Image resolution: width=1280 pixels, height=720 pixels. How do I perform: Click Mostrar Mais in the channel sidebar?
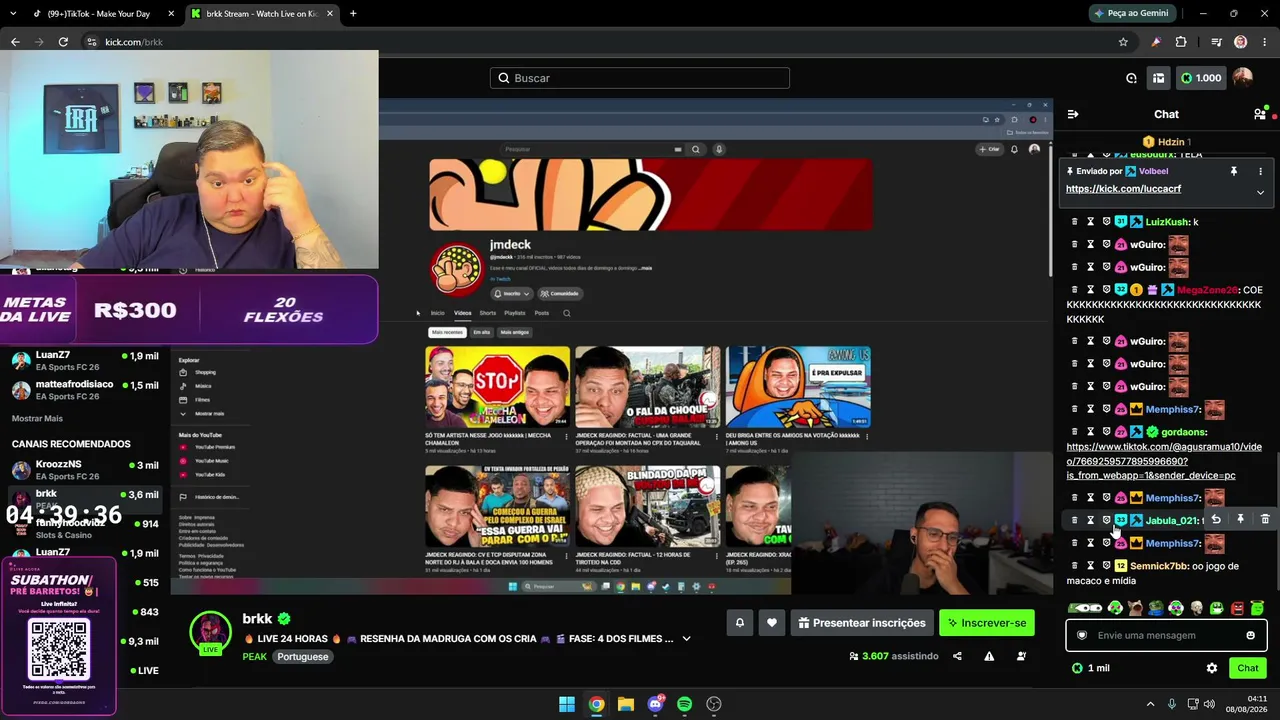[x=37, y=418]
